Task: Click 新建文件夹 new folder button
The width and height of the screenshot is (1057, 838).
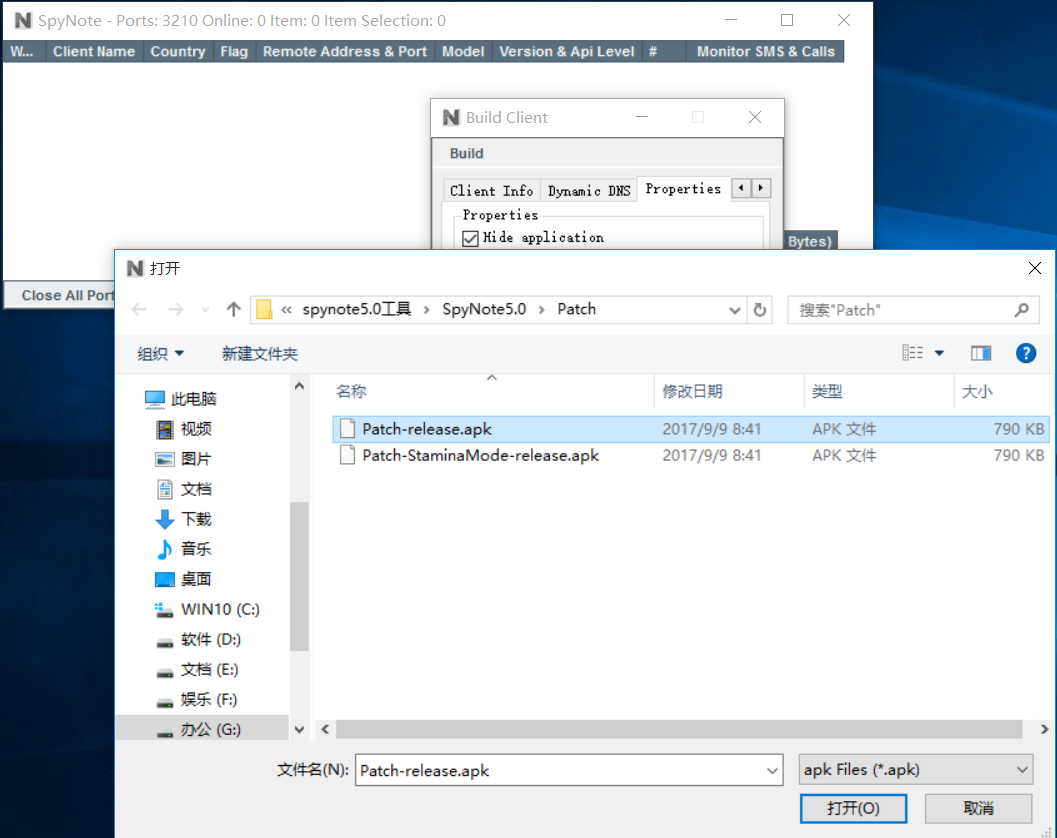Action: coord(260,353)
